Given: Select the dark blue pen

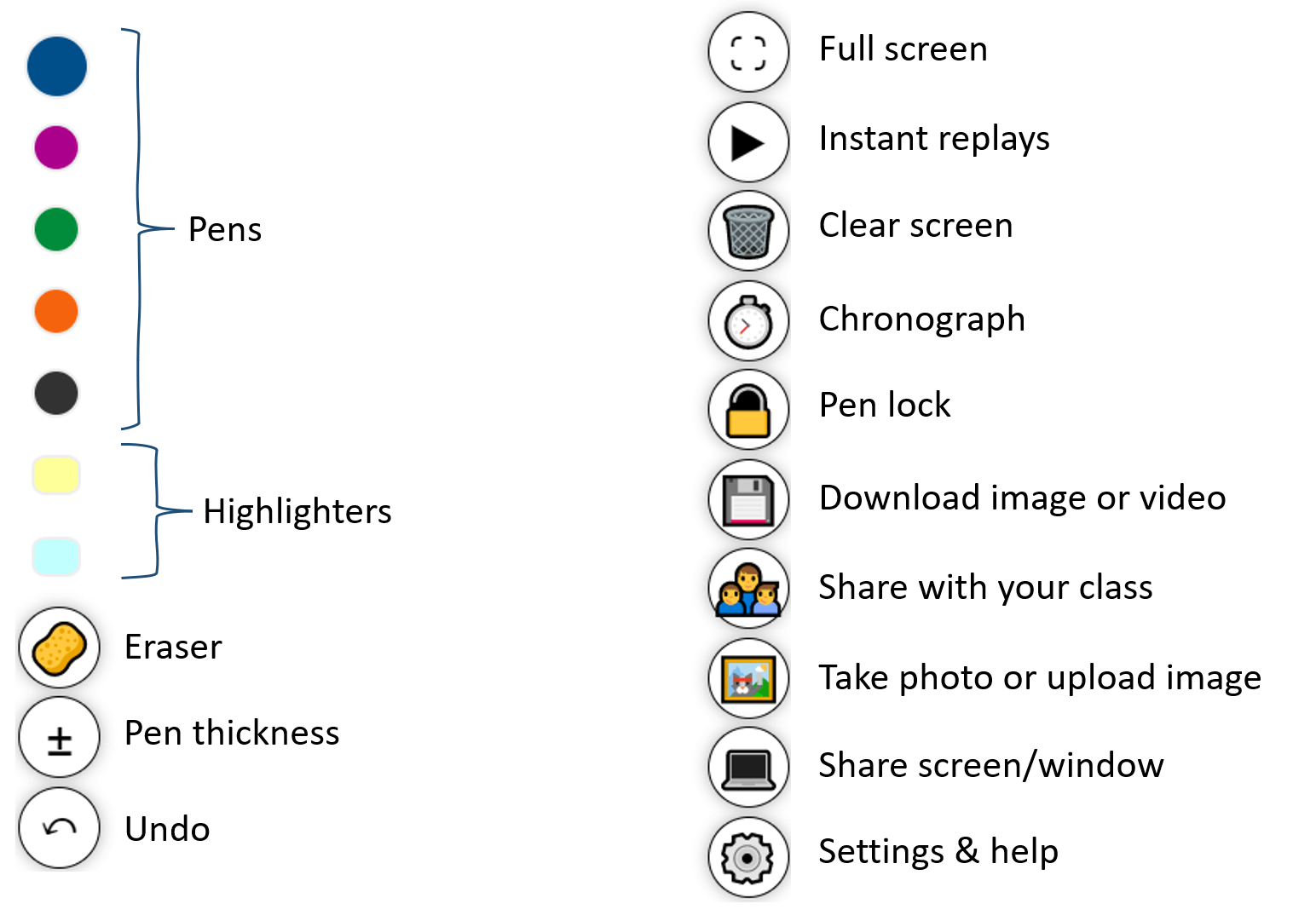Looking at the screenshot, I should pyautogui.click(x=57, y=66).
